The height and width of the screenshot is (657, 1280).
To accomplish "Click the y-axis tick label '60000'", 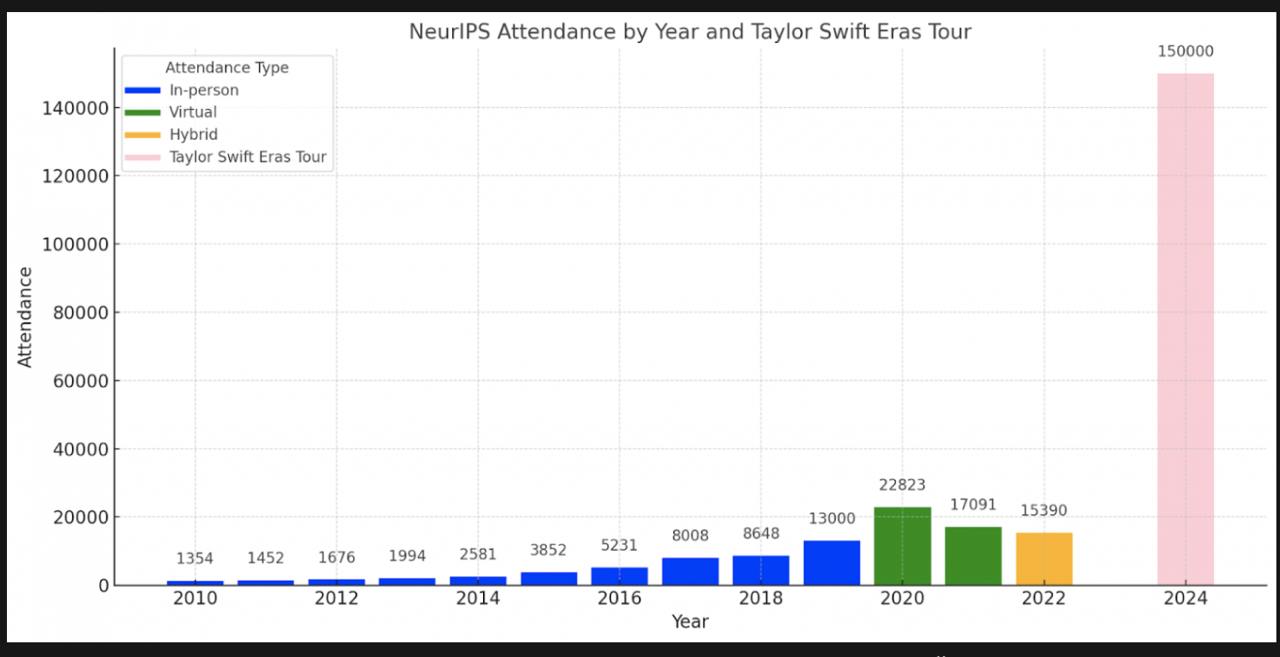I will click(81, 381).
